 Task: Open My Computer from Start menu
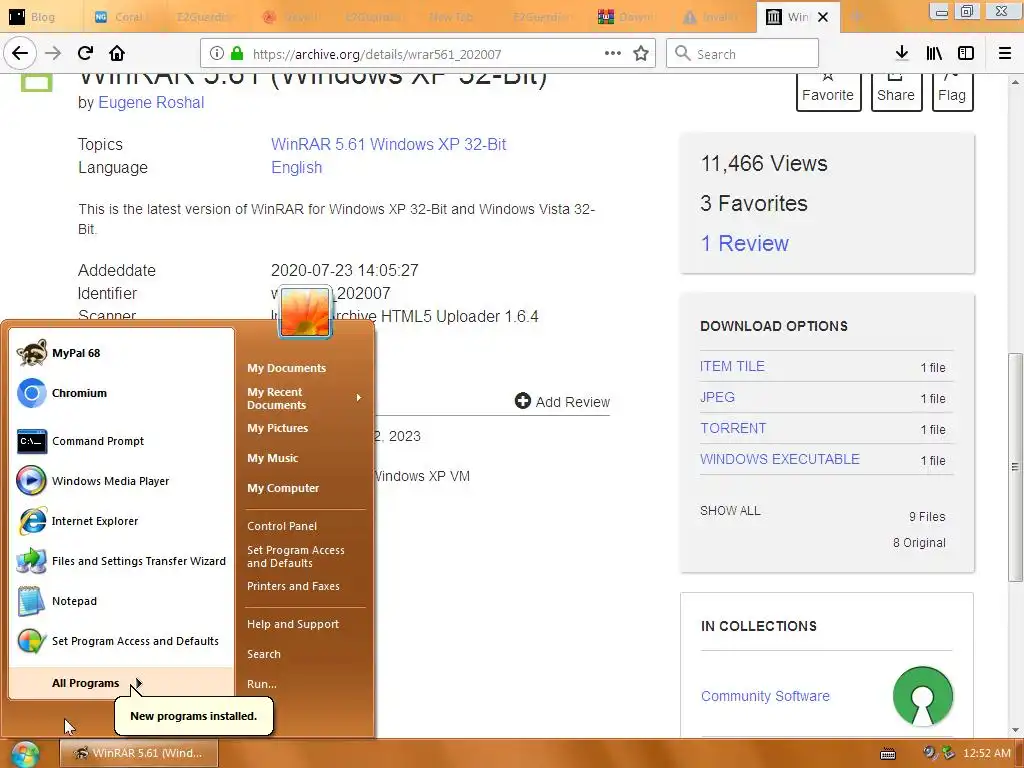283,488
